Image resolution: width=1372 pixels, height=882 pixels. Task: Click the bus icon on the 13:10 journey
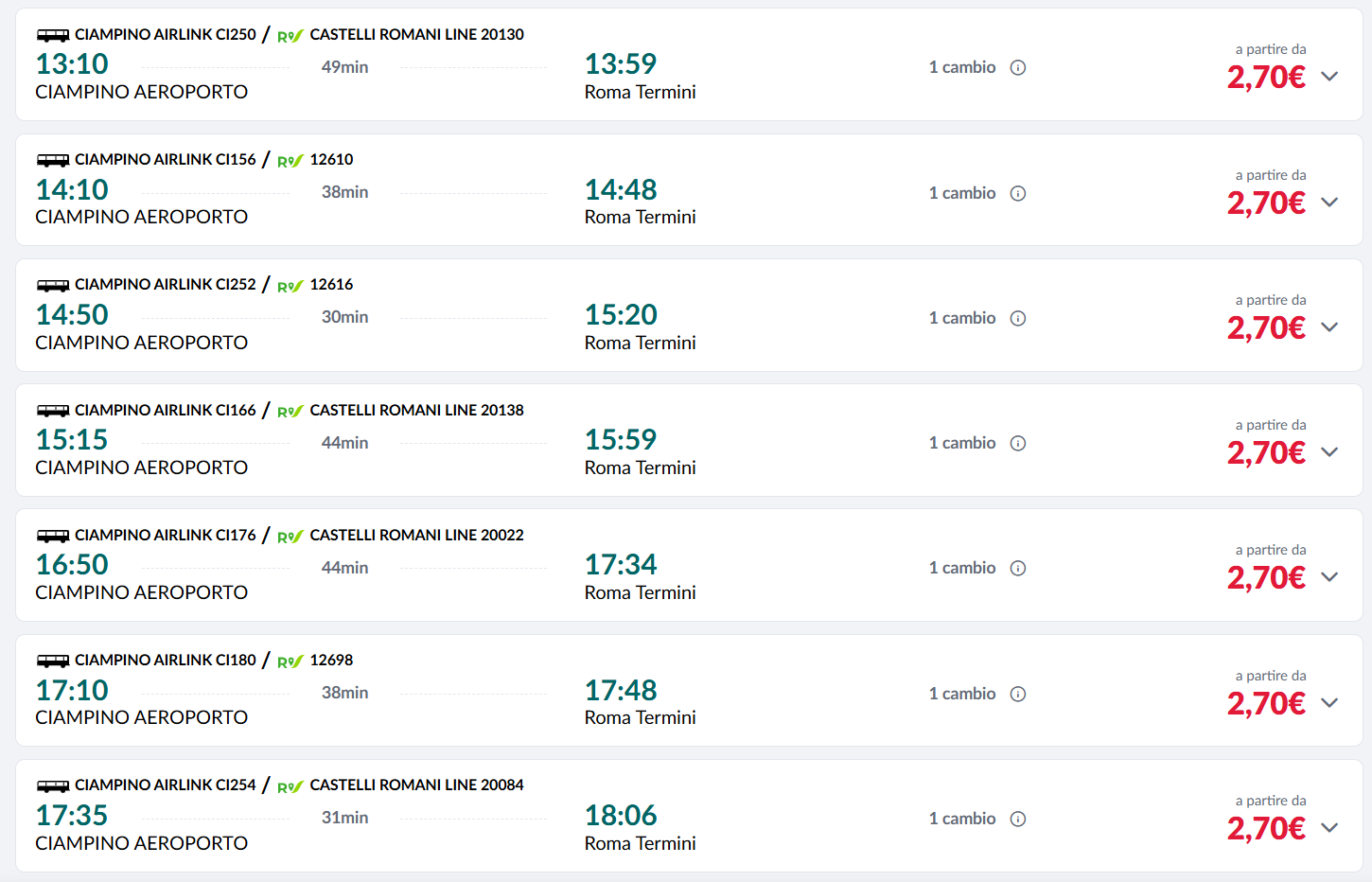click(52, 34)
